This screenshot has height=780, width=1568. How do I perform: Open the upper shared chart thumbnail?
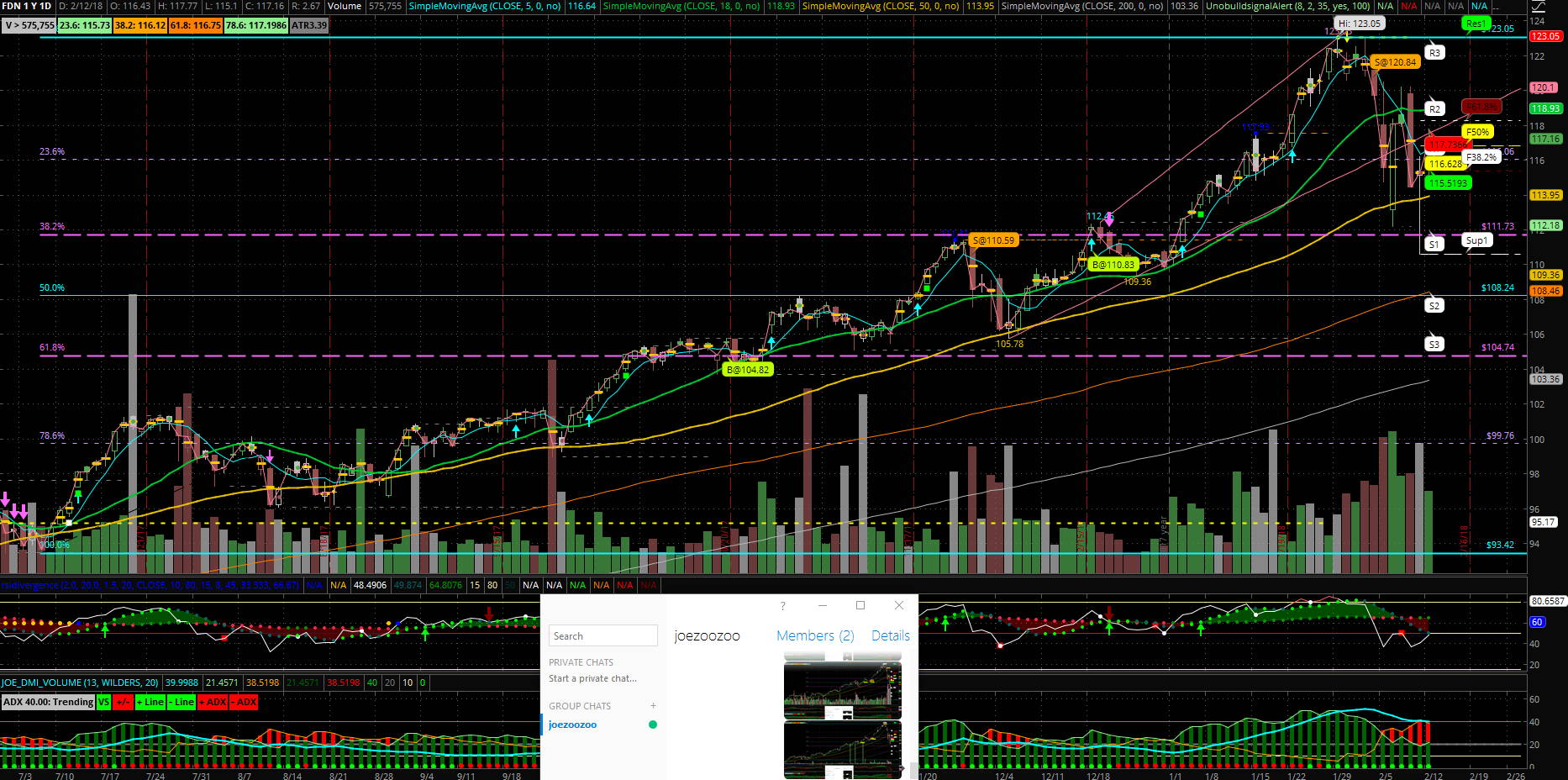(843, 691)
